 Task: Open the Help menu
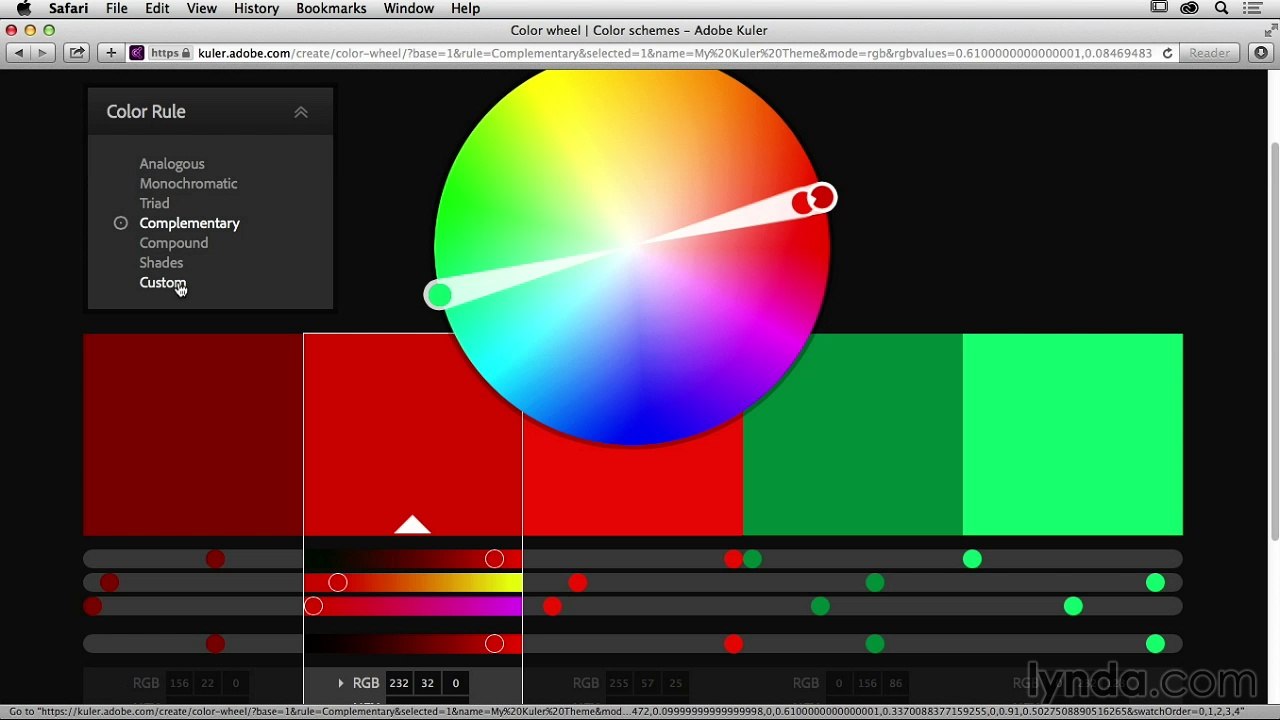coord(465,8)
